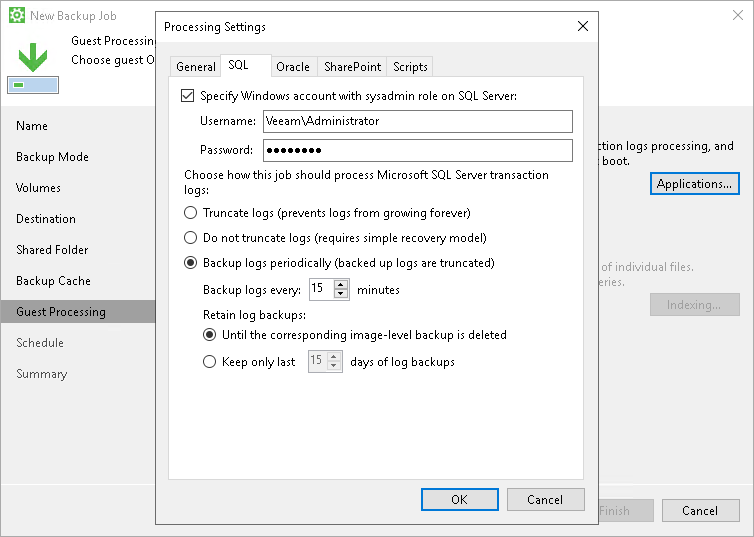The height and width of the screenshot is (537, 754).
Task: Close the New Backup Job window
Action: point(738,15)
